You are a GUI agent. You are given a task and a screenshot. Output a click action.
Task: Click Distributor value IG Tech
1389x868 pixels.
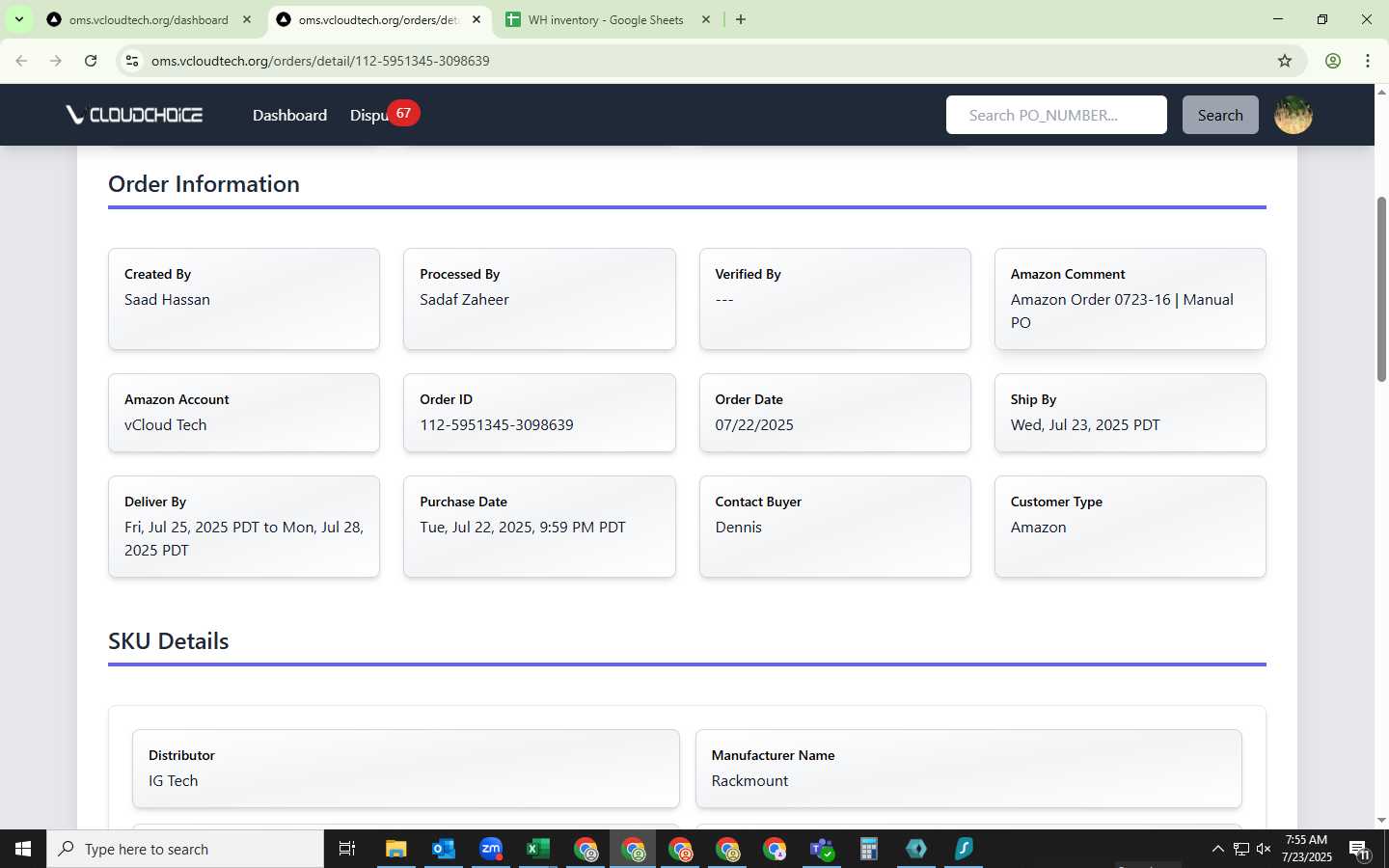(173, 781)
